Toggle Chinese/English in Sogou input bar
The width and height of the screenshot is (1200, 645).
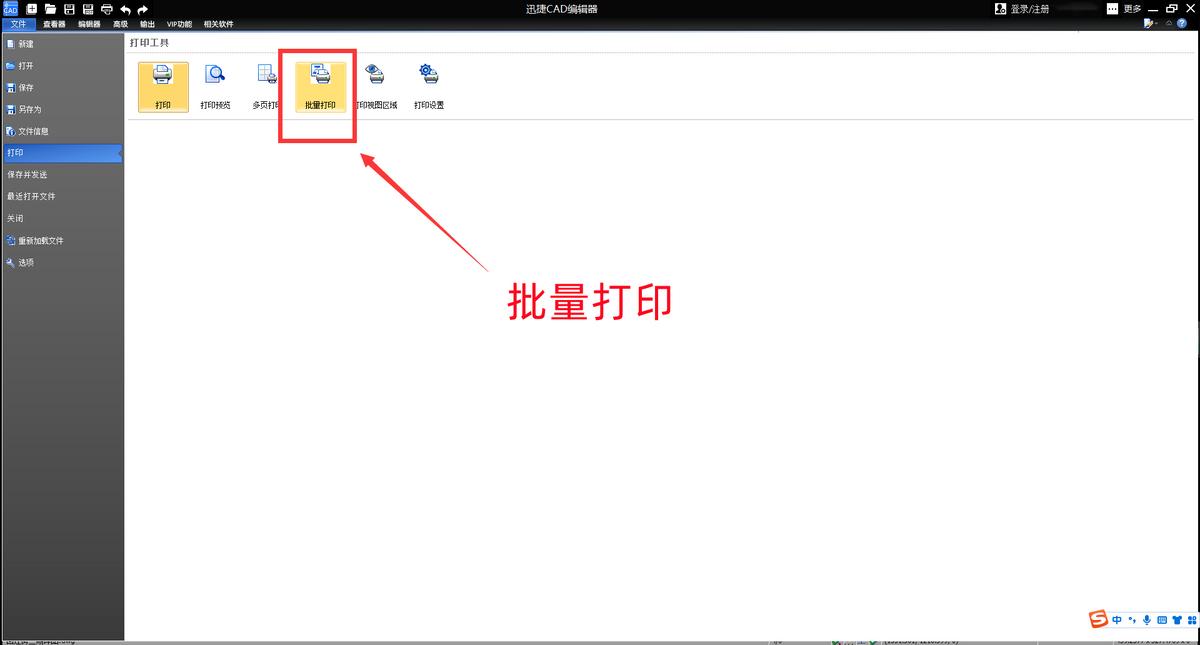tap(1116, 620)
